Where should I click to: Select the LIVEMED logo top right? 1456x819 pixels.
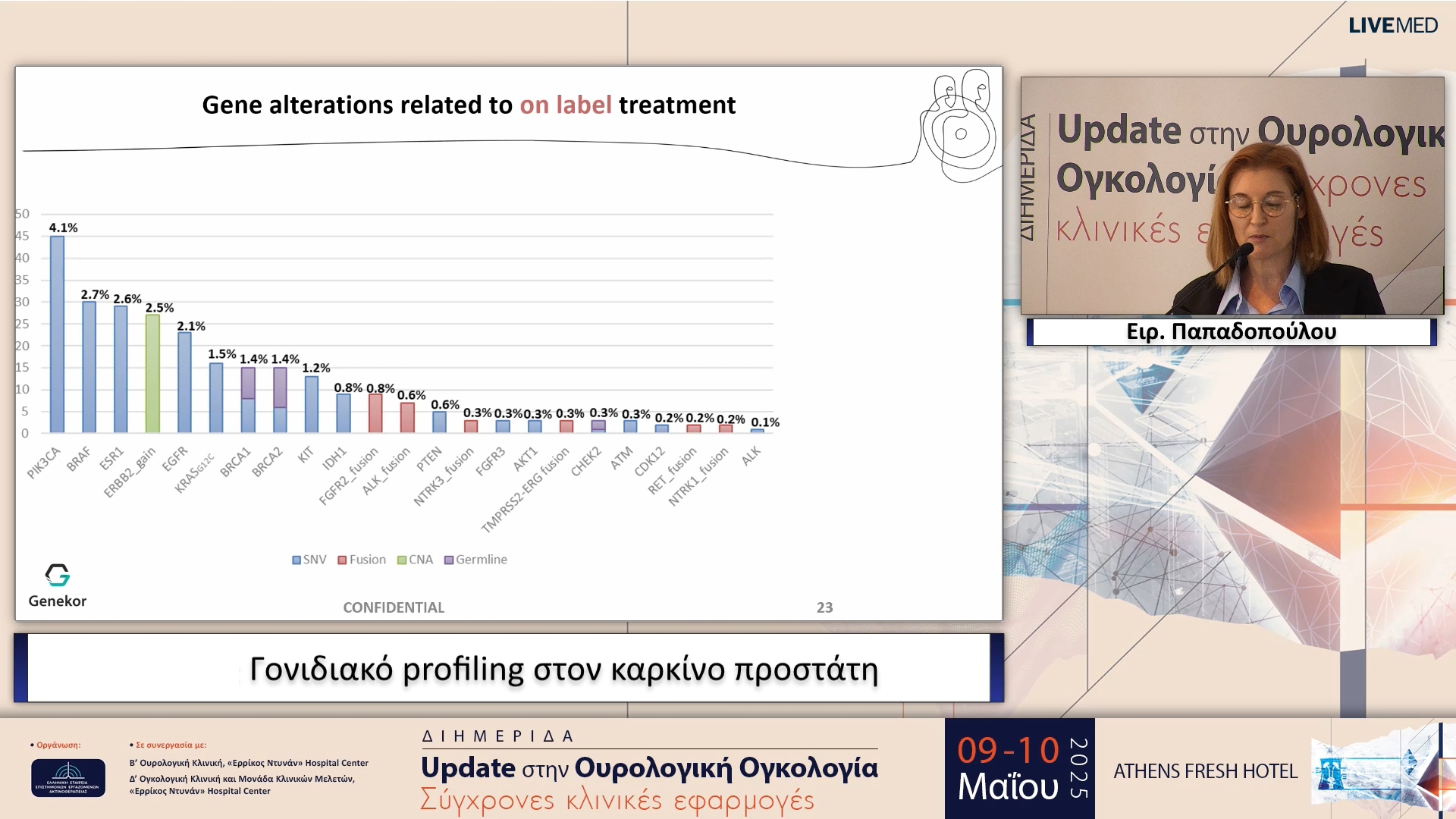point(1392,25)
